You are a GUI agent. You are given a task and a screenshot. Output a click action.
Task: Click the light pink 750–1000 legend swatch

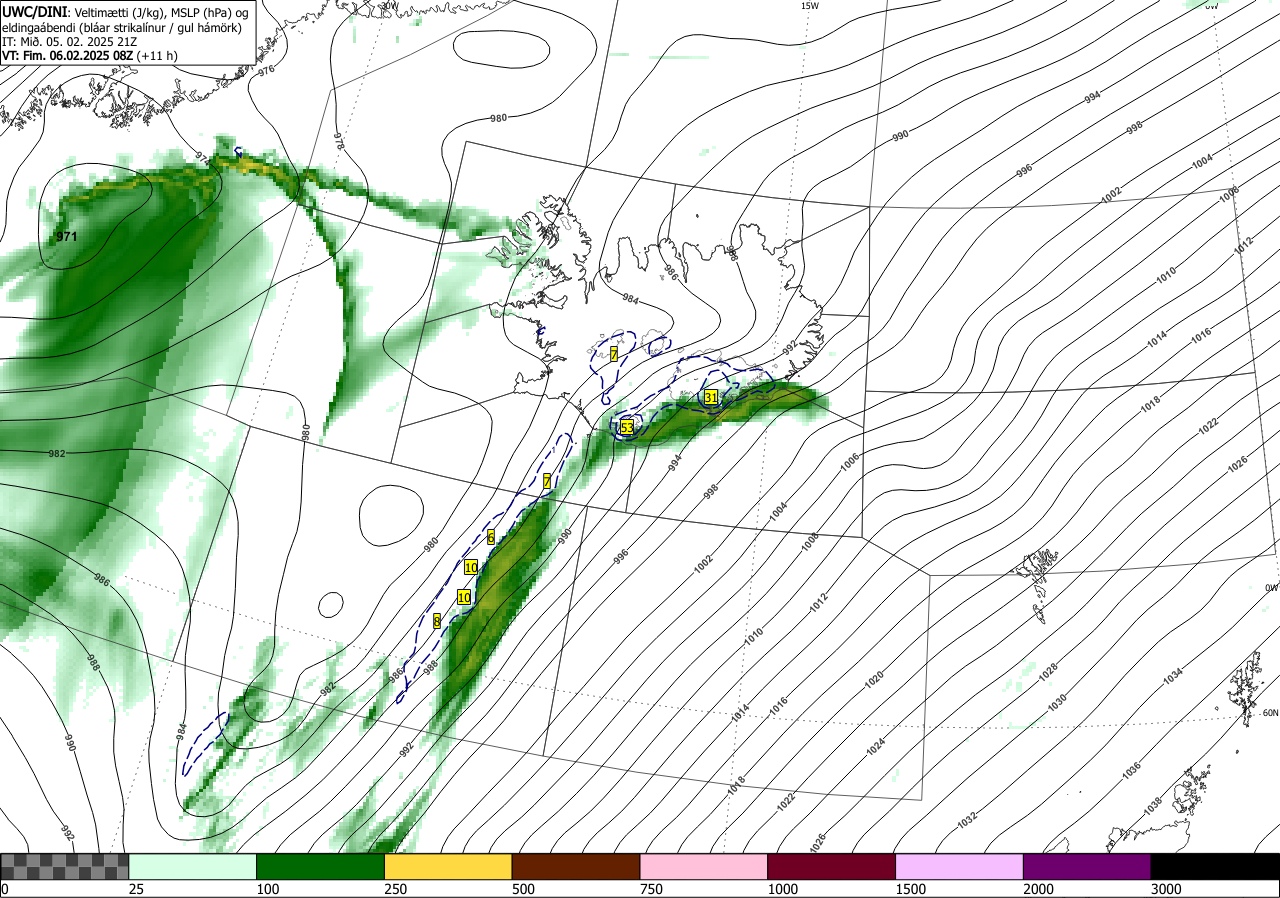(x=704, y=866)
